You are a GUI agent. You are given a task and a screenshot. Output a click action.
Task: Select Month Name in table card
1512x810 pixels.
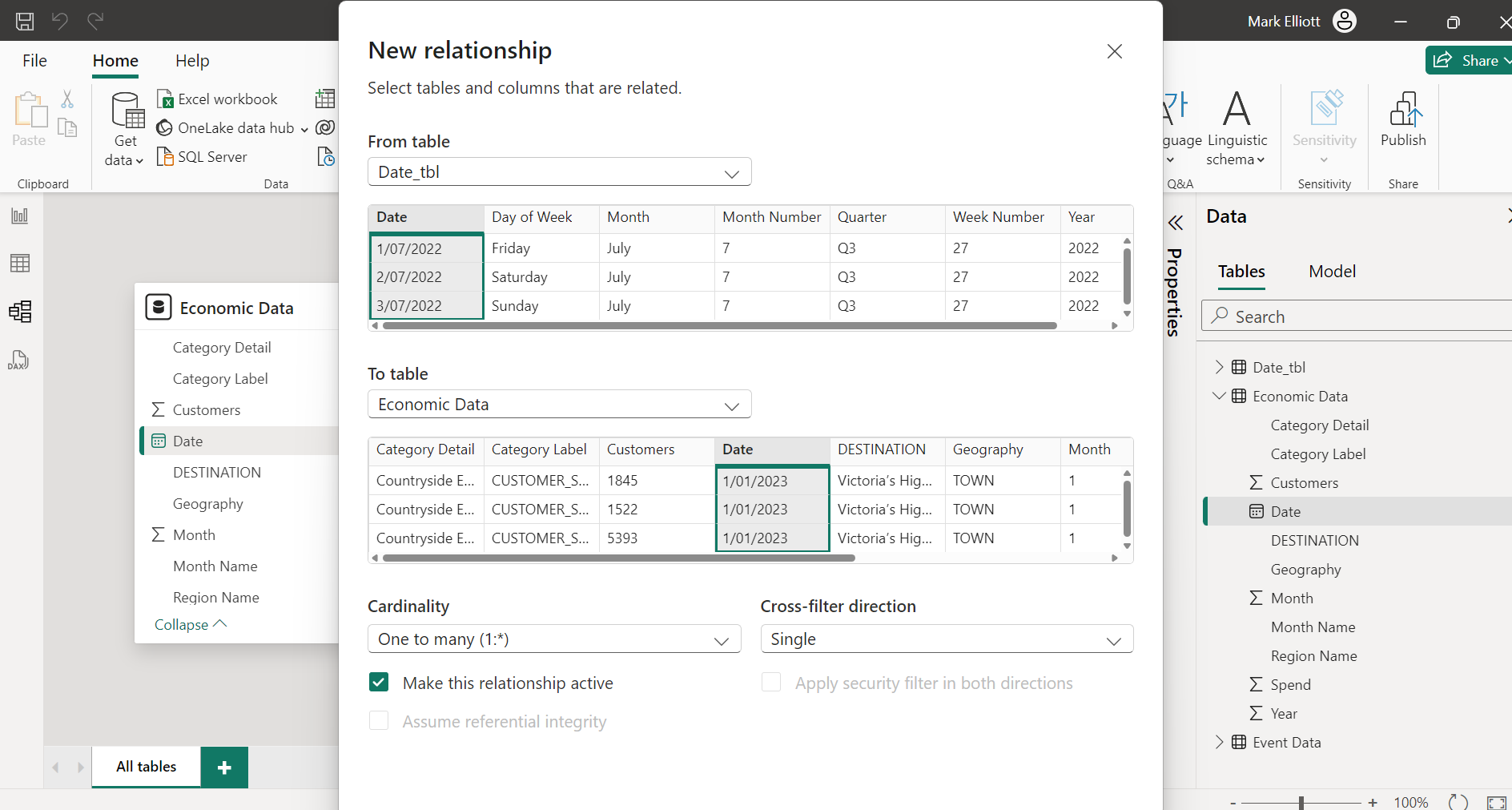[215, 566]
